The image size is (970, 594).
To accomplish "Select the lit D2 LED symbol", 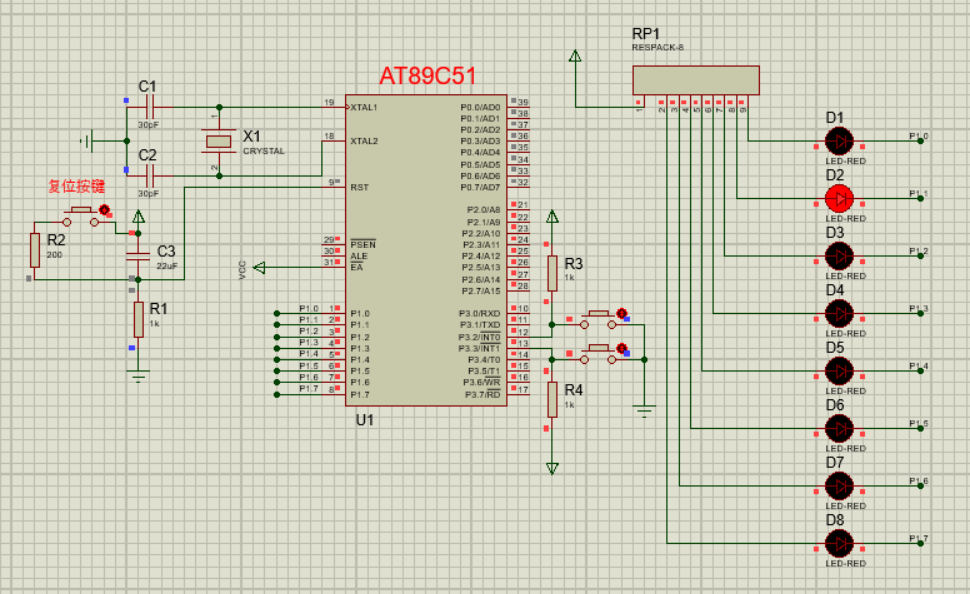I will pyautogui.click(x=839, y=199).
